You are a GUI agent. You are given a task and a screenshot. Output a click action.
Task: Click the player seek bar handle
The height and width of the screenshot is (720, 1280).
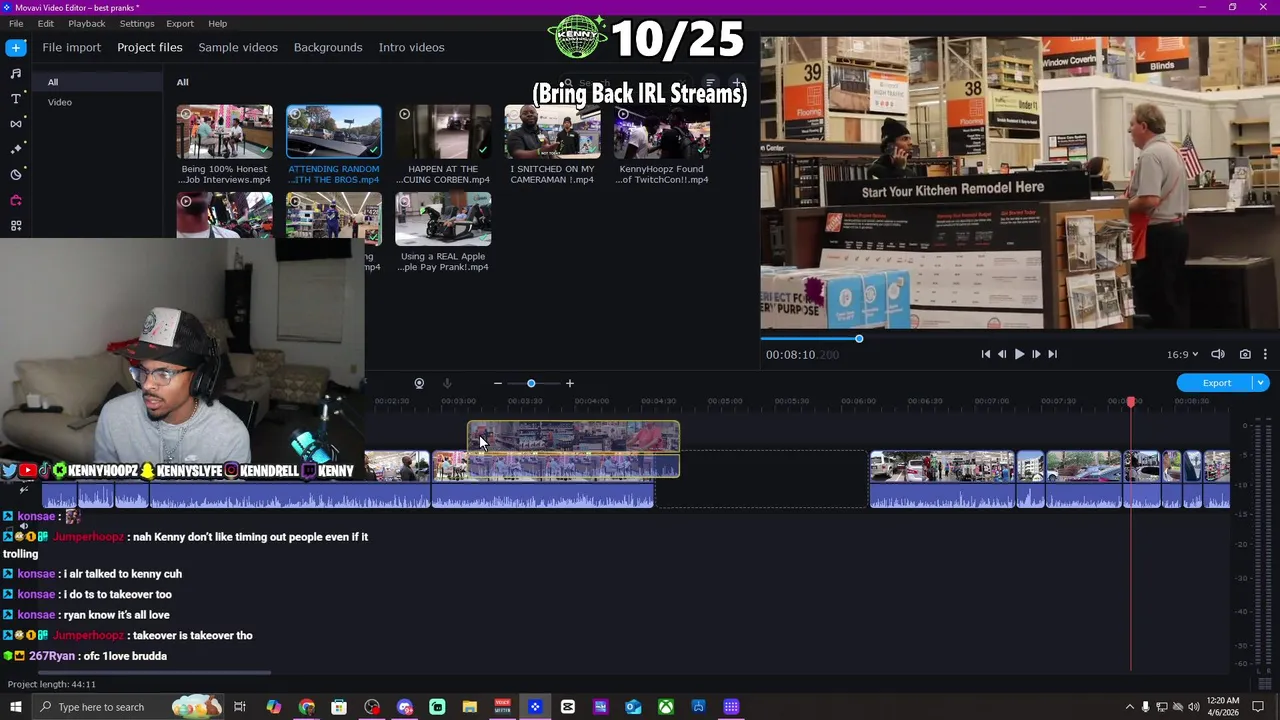(x=859, y=339)
